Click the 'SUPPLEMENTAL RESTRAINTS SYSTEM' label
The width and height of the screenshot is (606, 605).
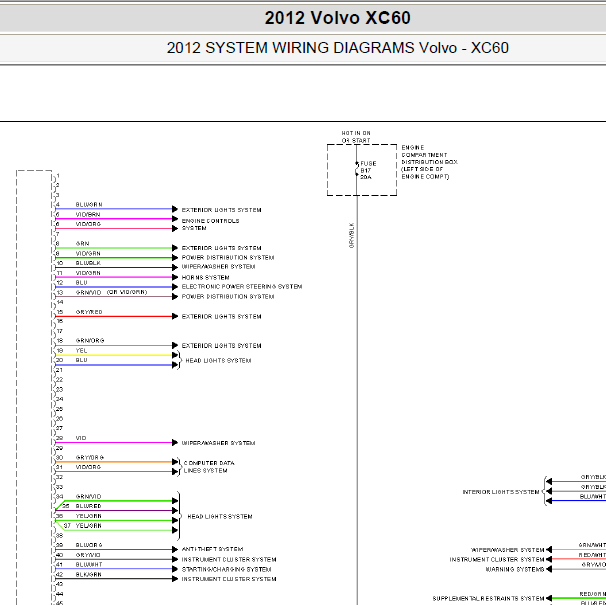coord(489,598)
